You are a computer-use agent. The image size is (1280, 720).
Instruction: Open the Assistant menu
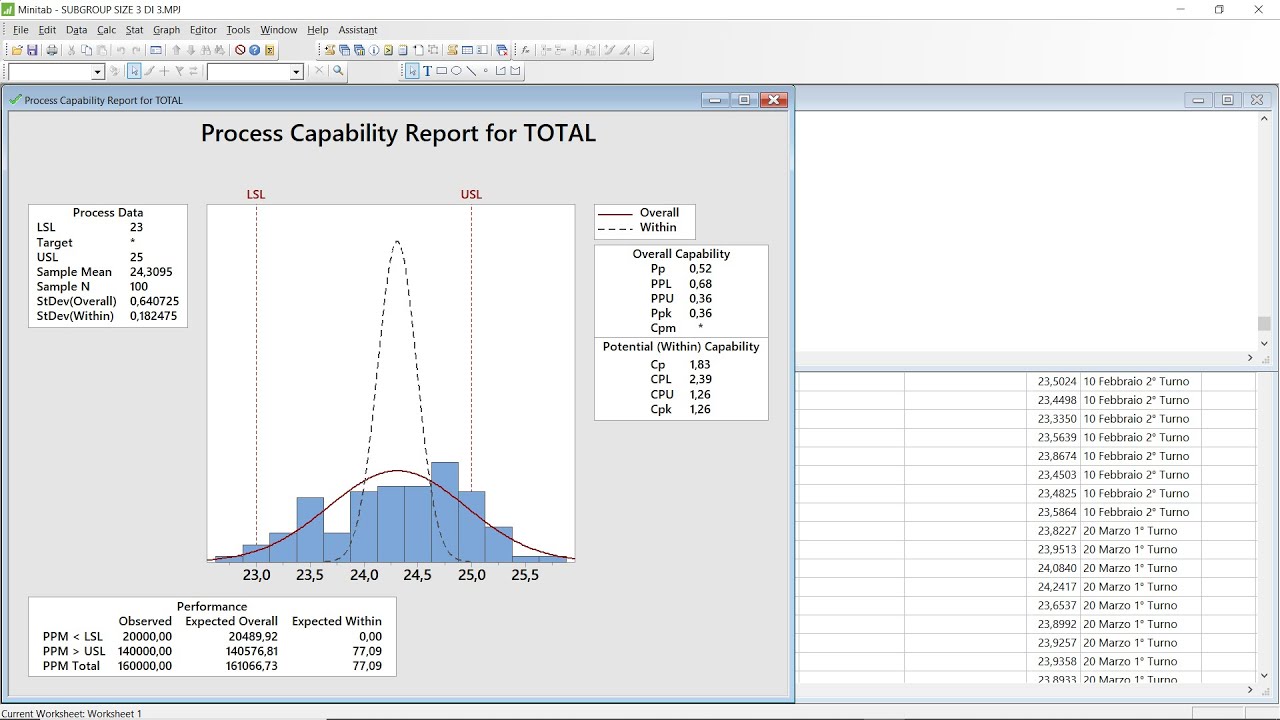358,30
